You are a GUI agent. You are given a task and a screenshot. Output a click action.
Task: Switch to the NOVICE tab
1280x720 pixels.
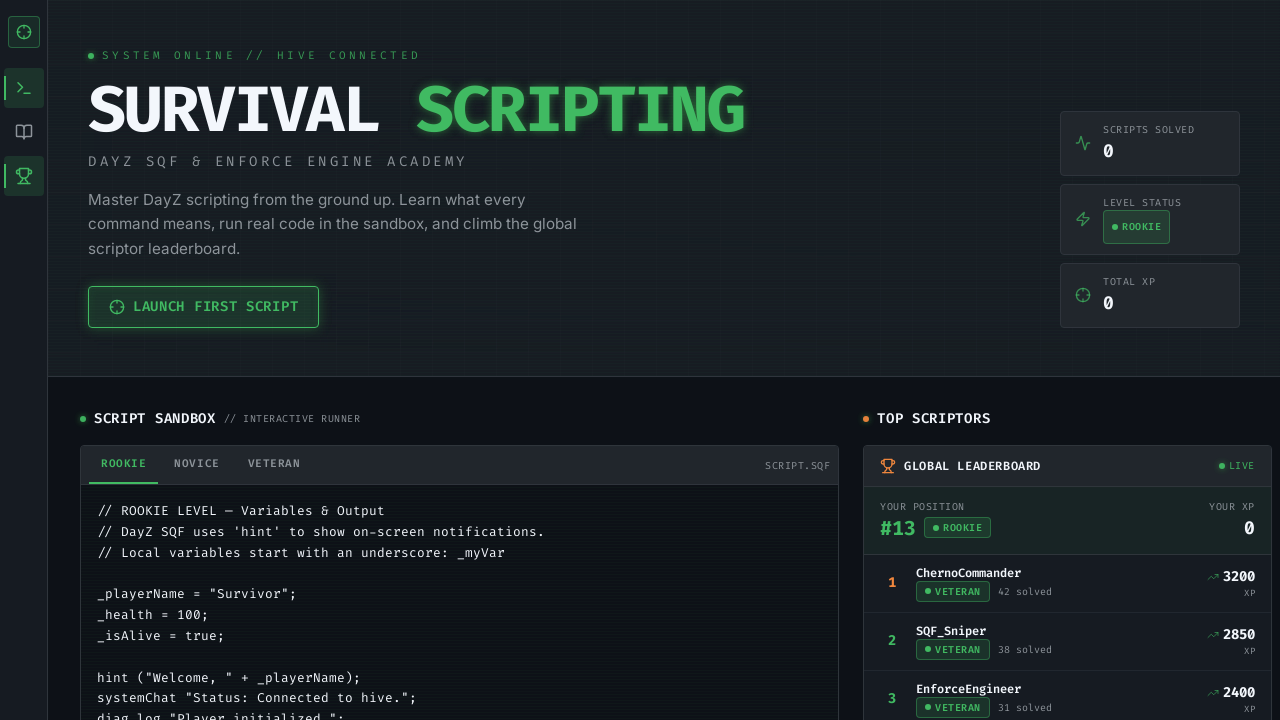[x=196, y=464]
